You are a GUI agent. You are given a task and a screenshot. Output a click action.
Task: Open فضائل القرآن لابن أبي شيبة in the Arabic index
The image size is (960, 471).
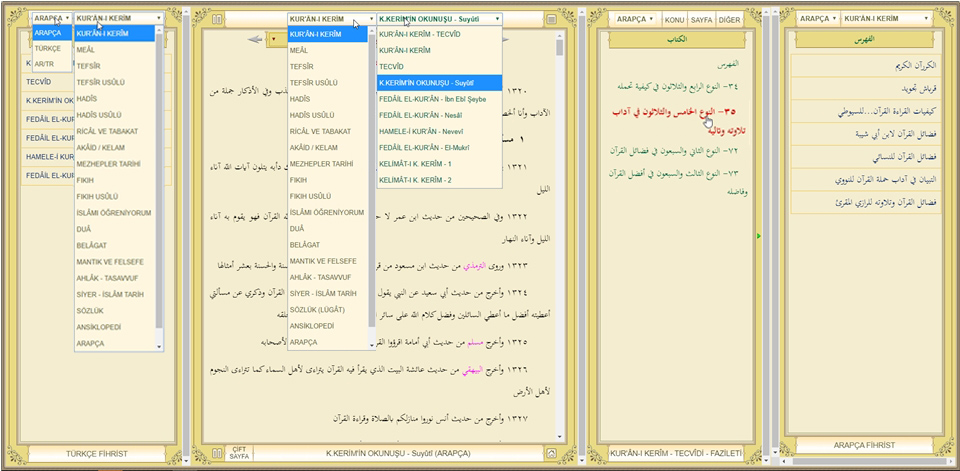[x=866, y=134]
